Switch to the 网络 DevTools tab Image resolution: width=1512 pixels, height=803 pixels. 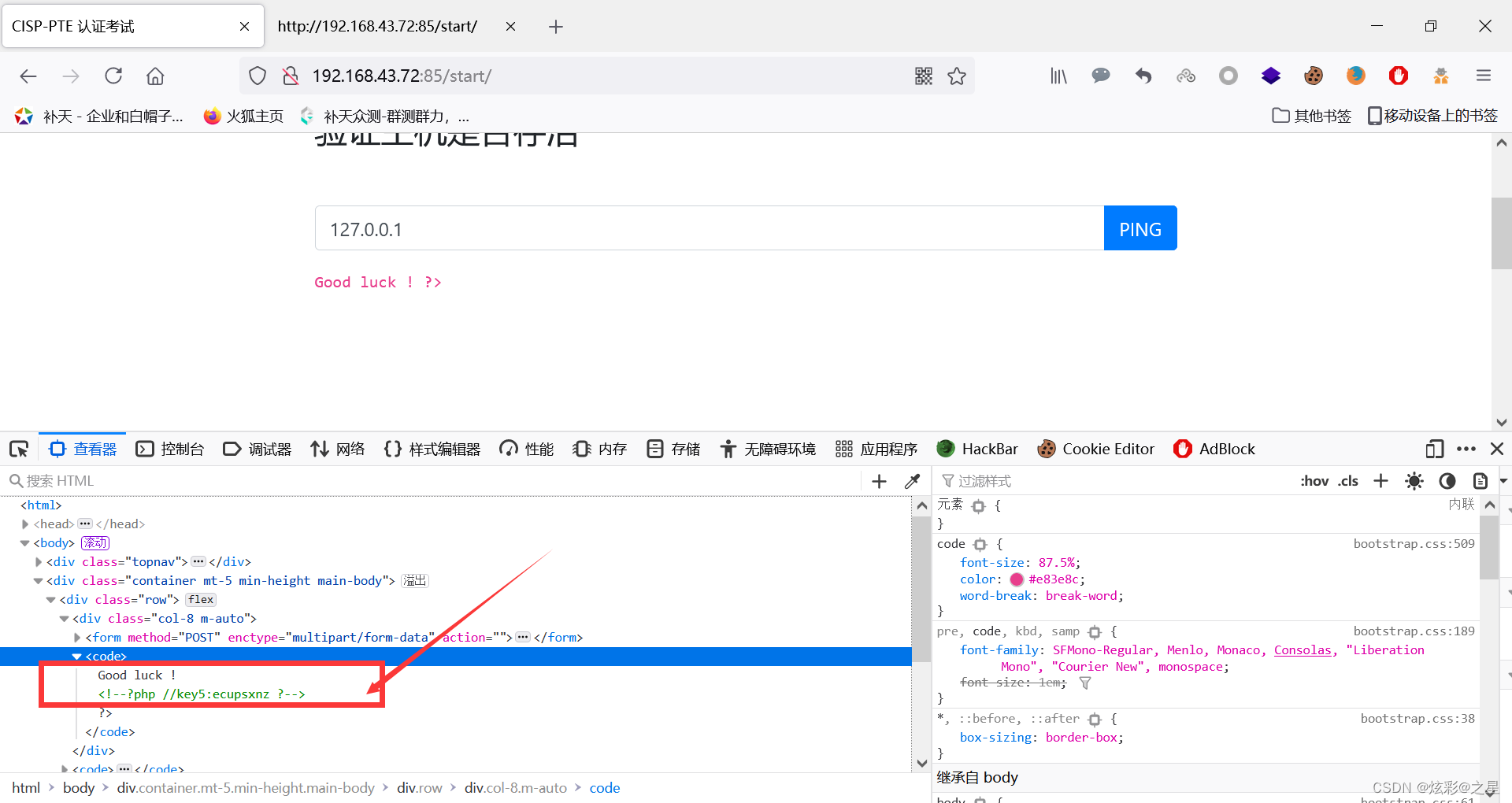337,448
